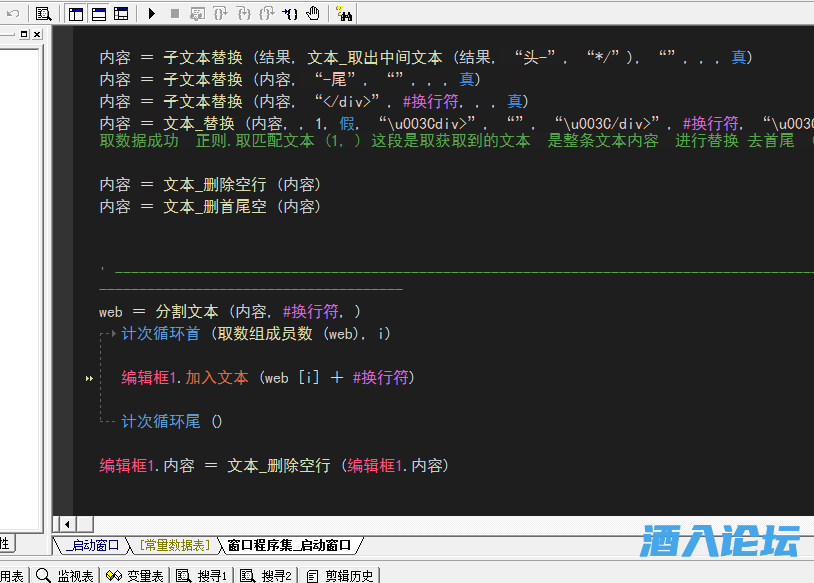Click the undo arrow icon
The height and width of the screenshot is (583, 814).
pos(13,13)
